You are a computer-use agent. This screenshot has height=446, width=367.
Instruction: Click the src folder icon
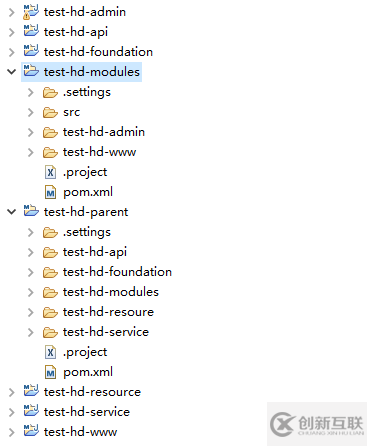pyautogui.click(x=50, y=112)
